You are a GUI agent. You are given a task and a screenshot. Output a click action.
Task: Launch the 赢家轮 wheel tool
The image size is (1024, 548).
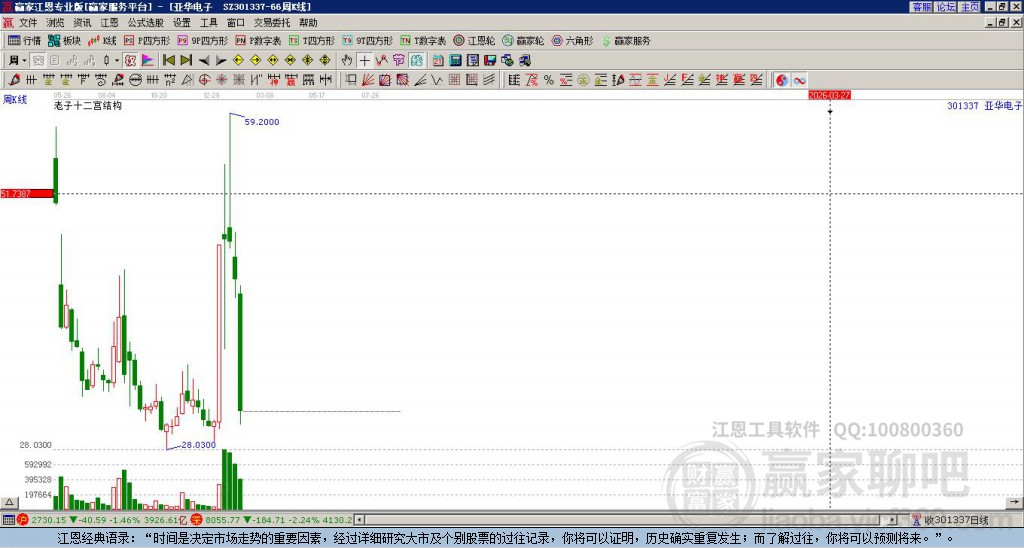(523, 40)
